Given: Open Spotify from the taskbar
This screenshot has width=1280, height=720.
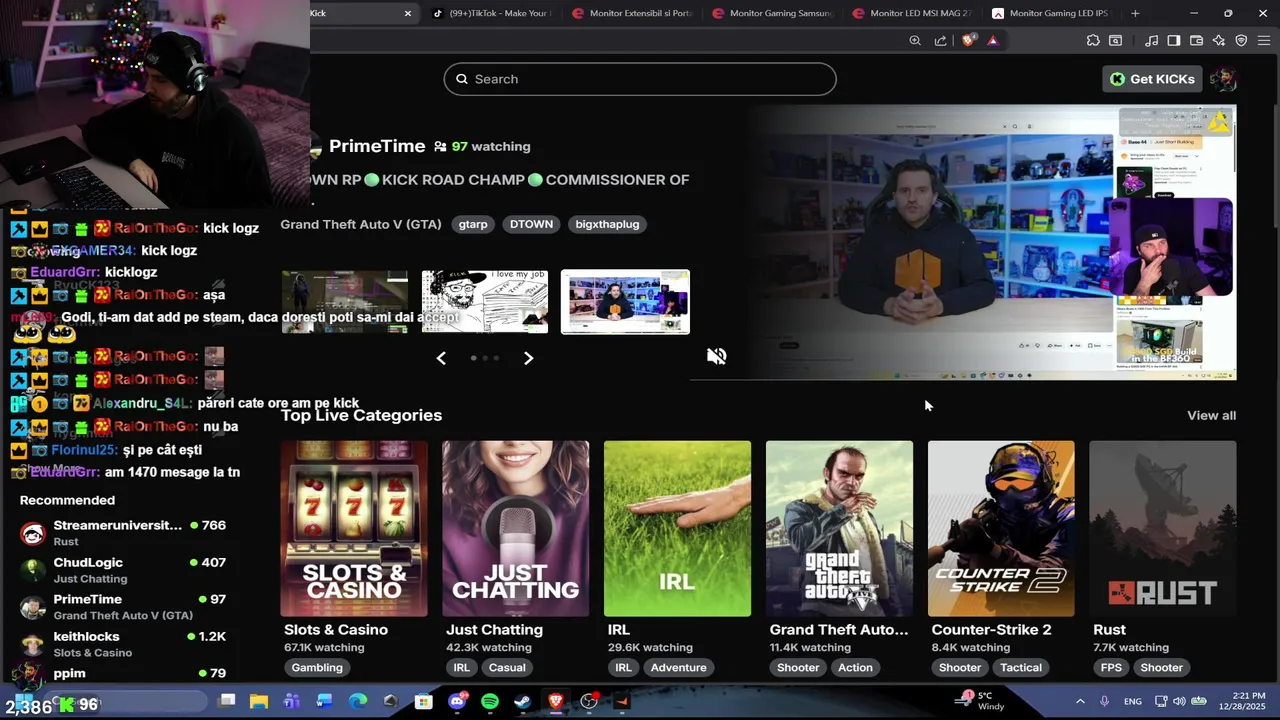Looking at the screenshot, I should point(490,701).
